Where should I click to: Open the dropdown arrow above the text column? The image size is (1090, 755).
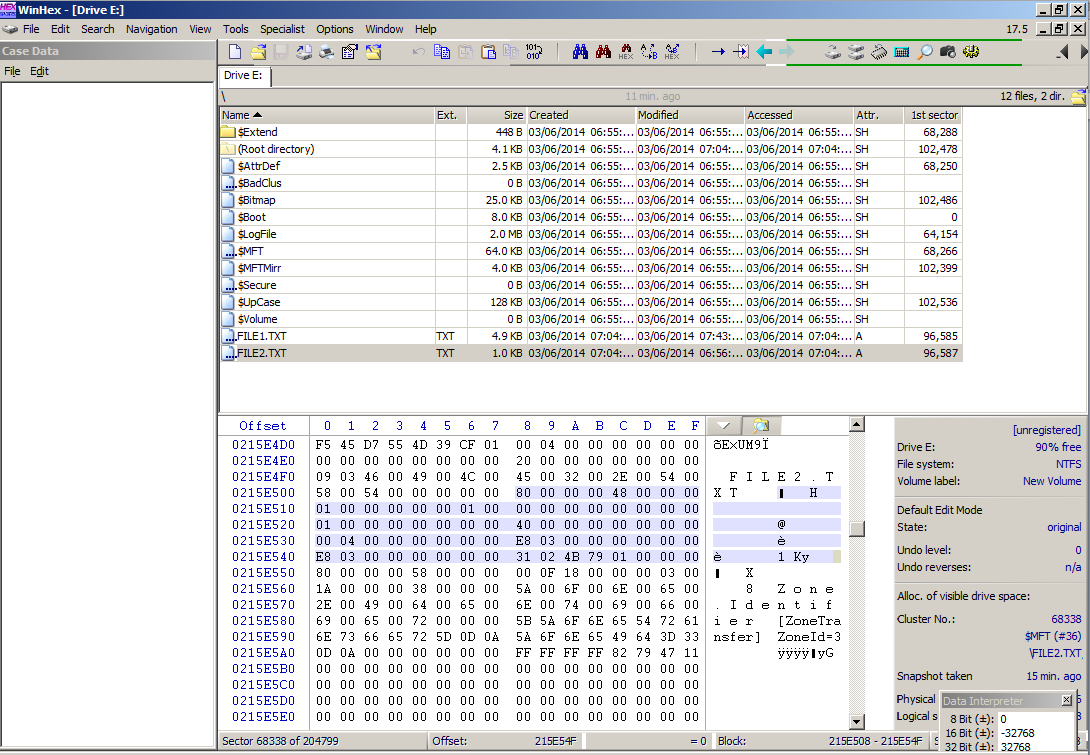723,426
